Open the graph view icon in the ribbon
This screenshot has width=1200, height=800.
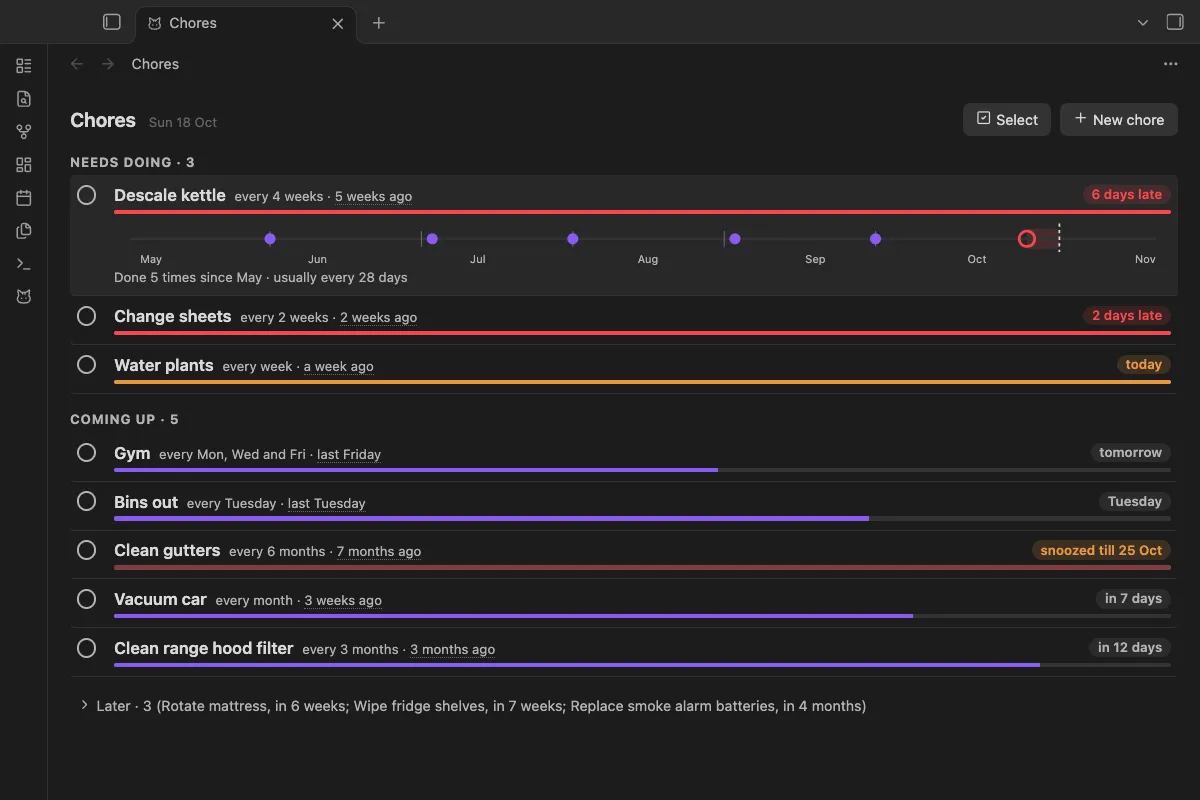(24, 132)
